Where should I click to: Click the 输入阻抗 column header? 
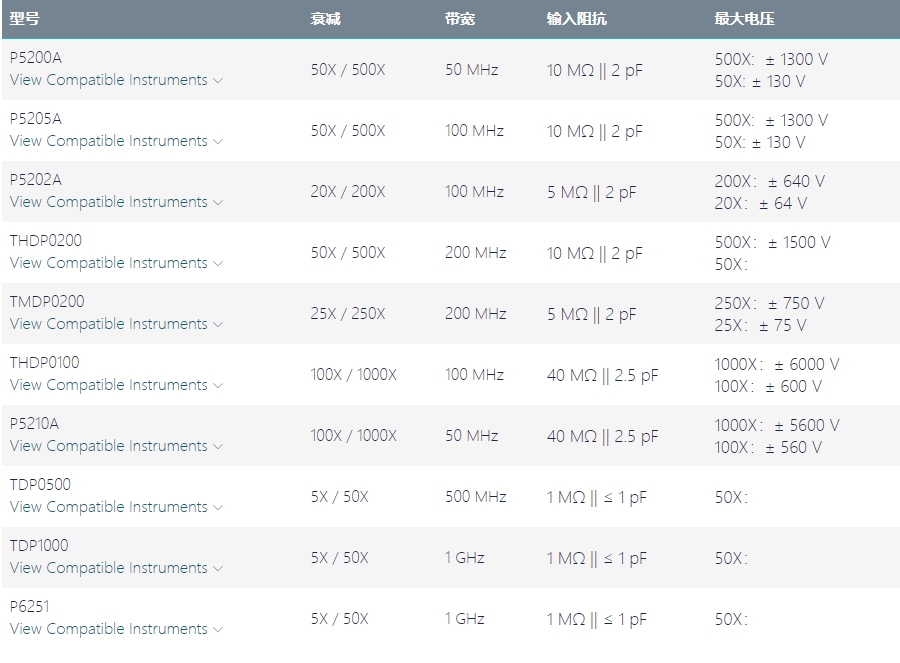tap(576, 19)
